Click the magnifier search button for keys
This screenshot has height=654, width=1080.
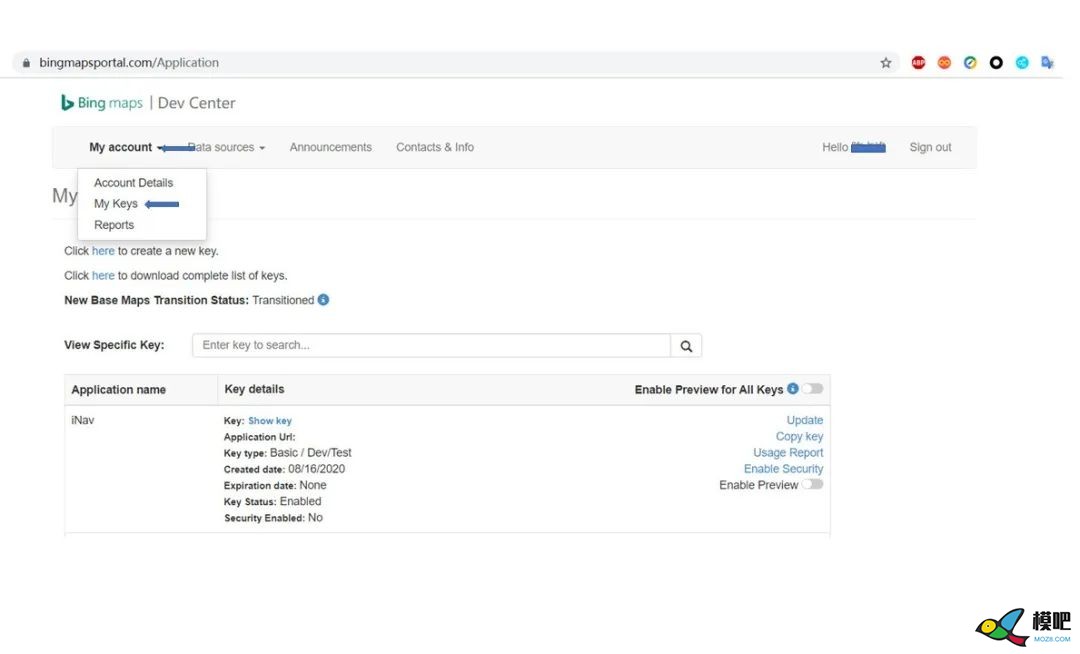point(686,346)
